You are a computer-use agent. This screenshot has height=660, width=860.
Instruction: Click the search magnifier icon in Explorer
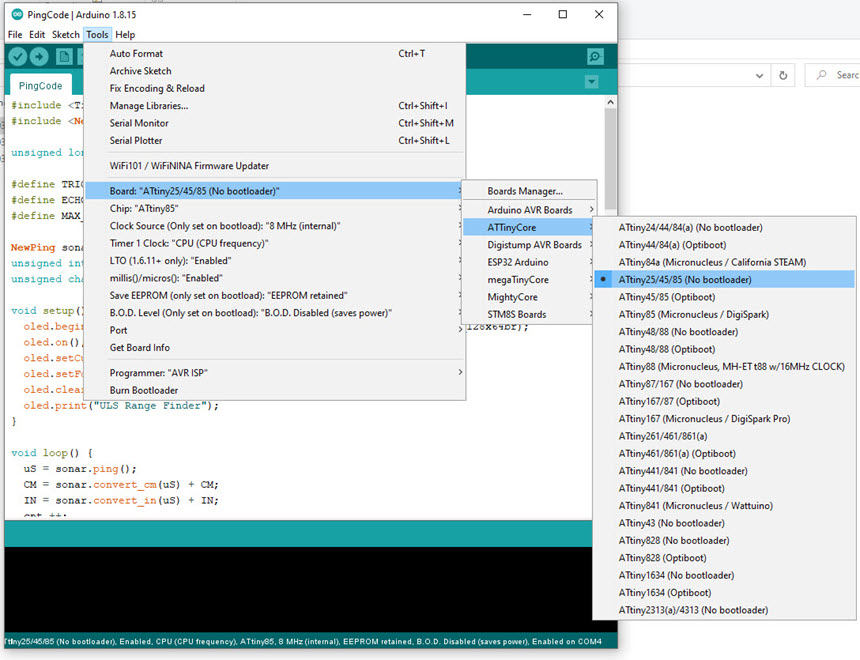tap(822, 75)
